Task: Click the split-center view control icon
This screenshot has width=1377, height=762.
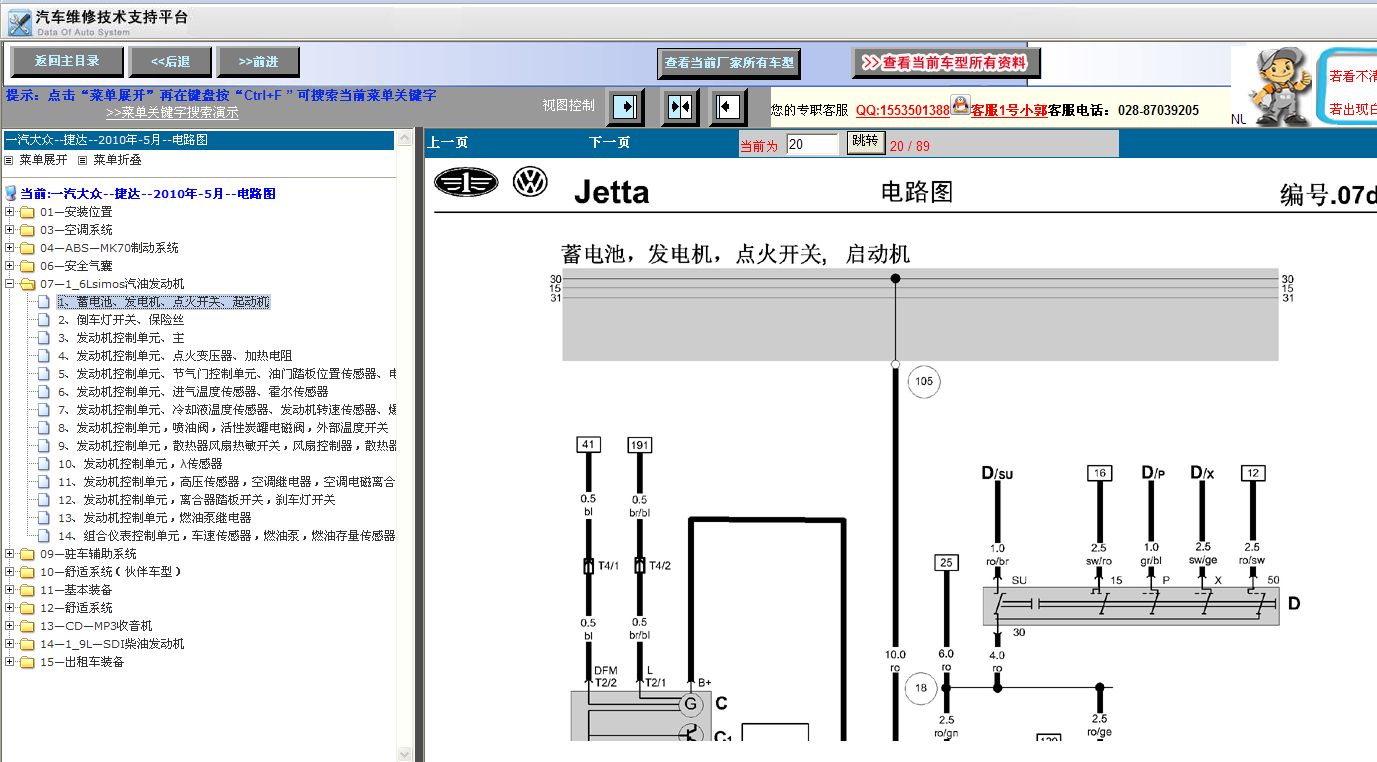Action: (x=680, y=106)
